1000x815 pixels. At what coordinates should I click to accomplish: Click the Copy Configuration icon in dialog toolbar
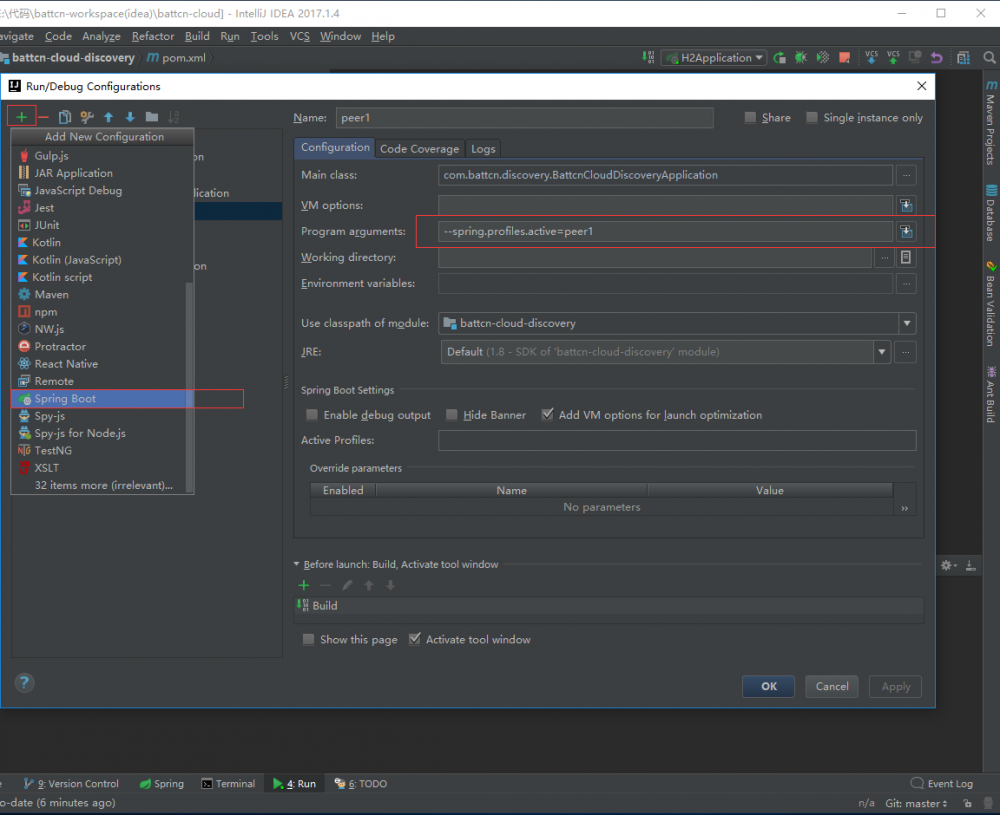[65, 117]
